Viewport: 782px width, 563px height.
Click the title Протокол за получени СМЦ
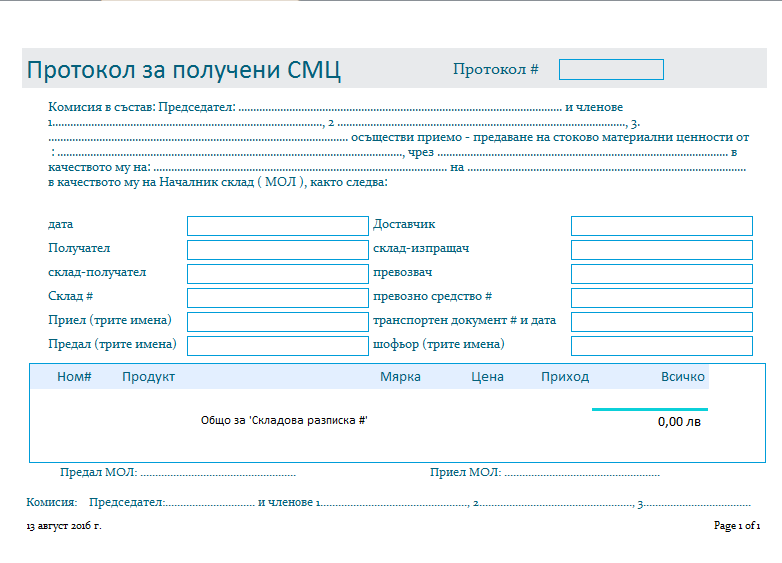pos(184,70)
